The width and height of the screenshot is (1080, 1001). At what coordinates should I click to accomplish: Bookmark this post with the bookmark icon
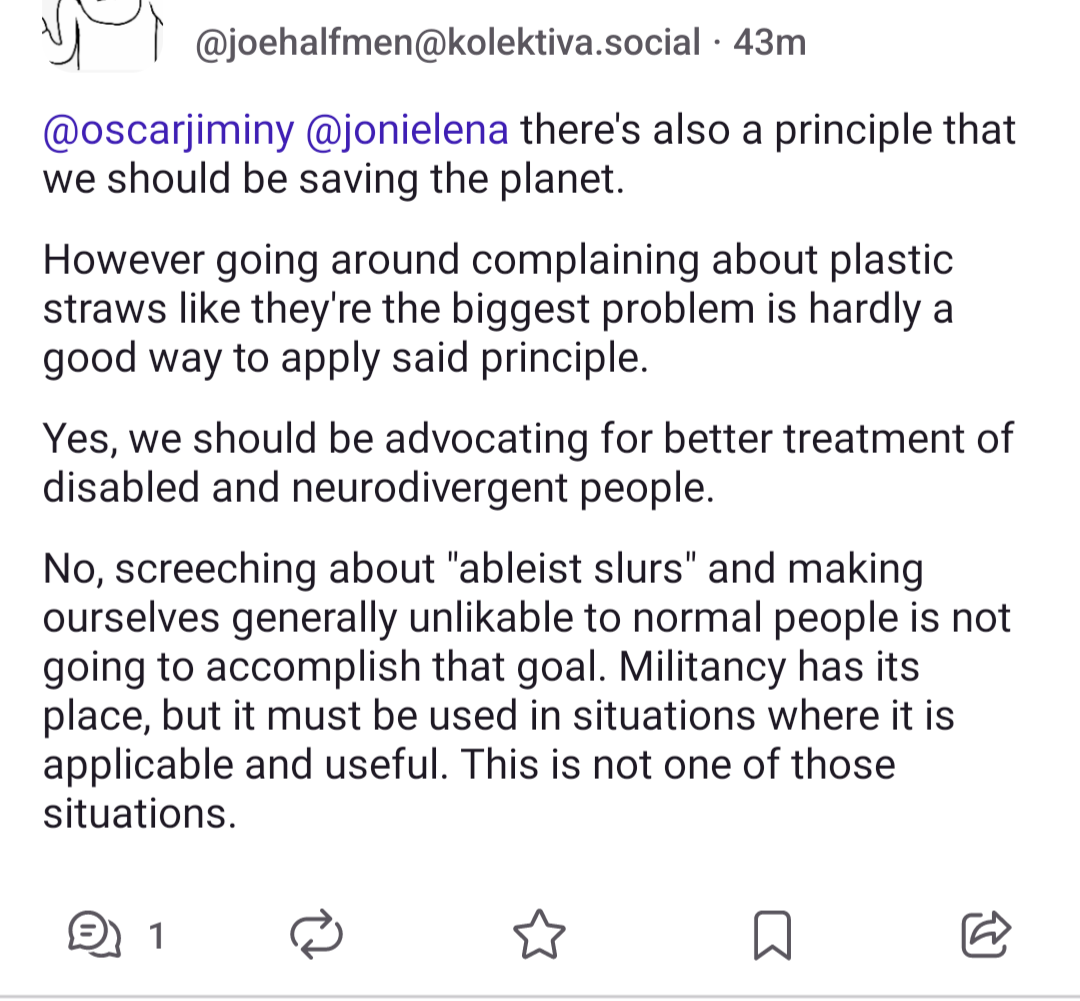pyautogui.click(x=773, y=935)
